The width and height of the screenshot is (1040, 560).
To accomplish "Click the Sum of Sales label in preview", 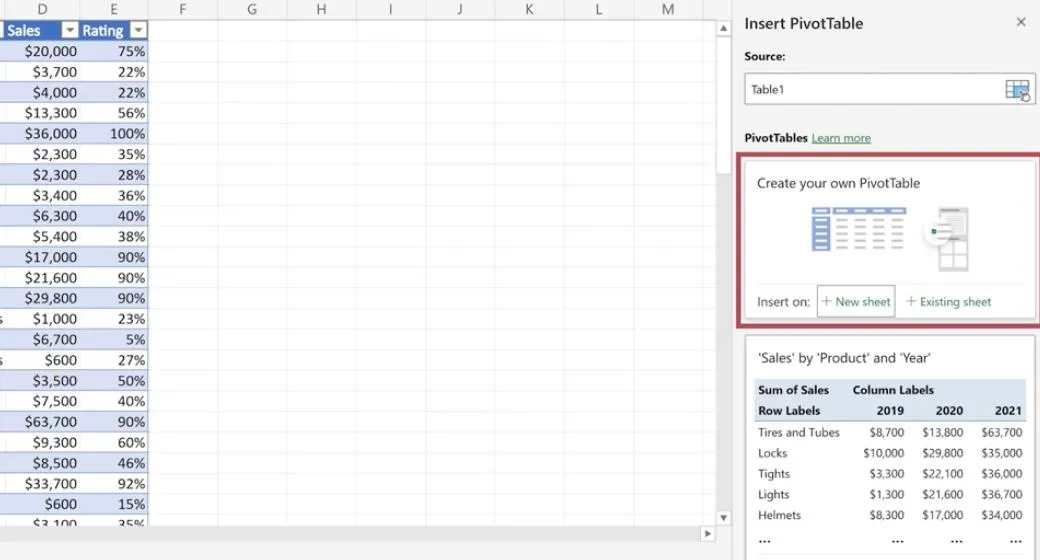I will pos(793,390).
